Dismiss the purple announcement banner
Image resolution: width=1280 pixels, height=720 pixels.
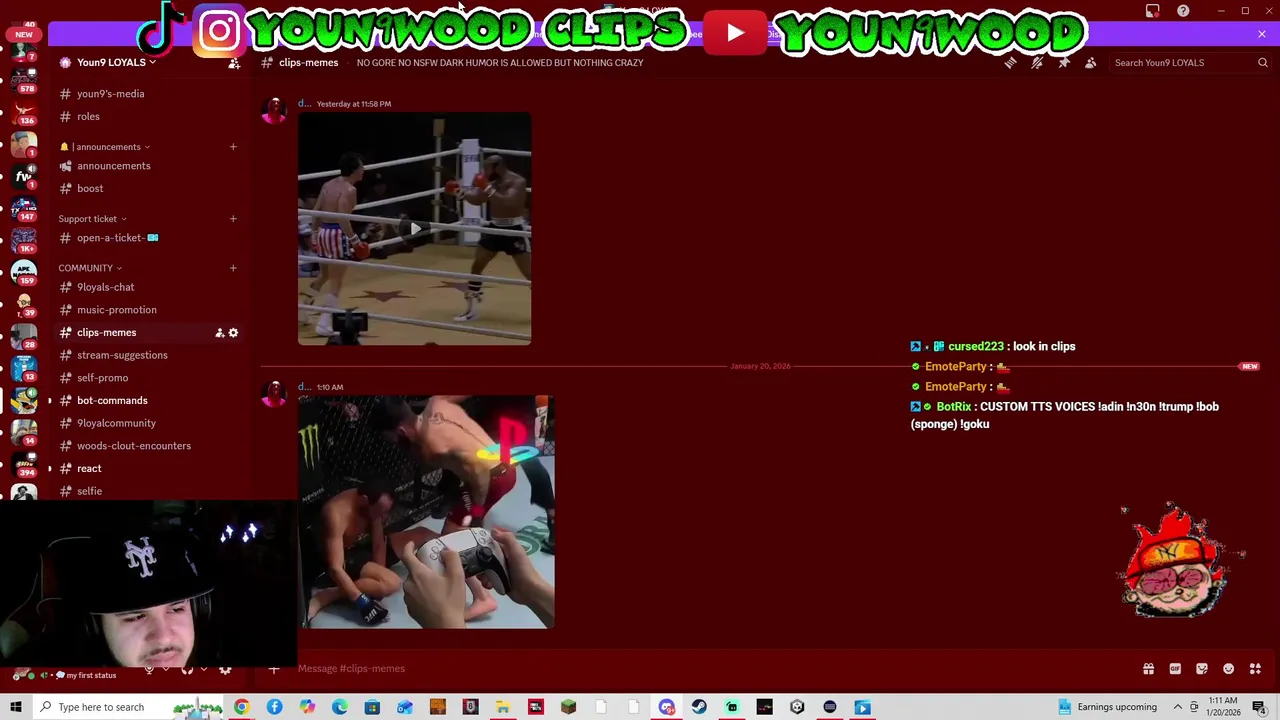coord(1262,34)
